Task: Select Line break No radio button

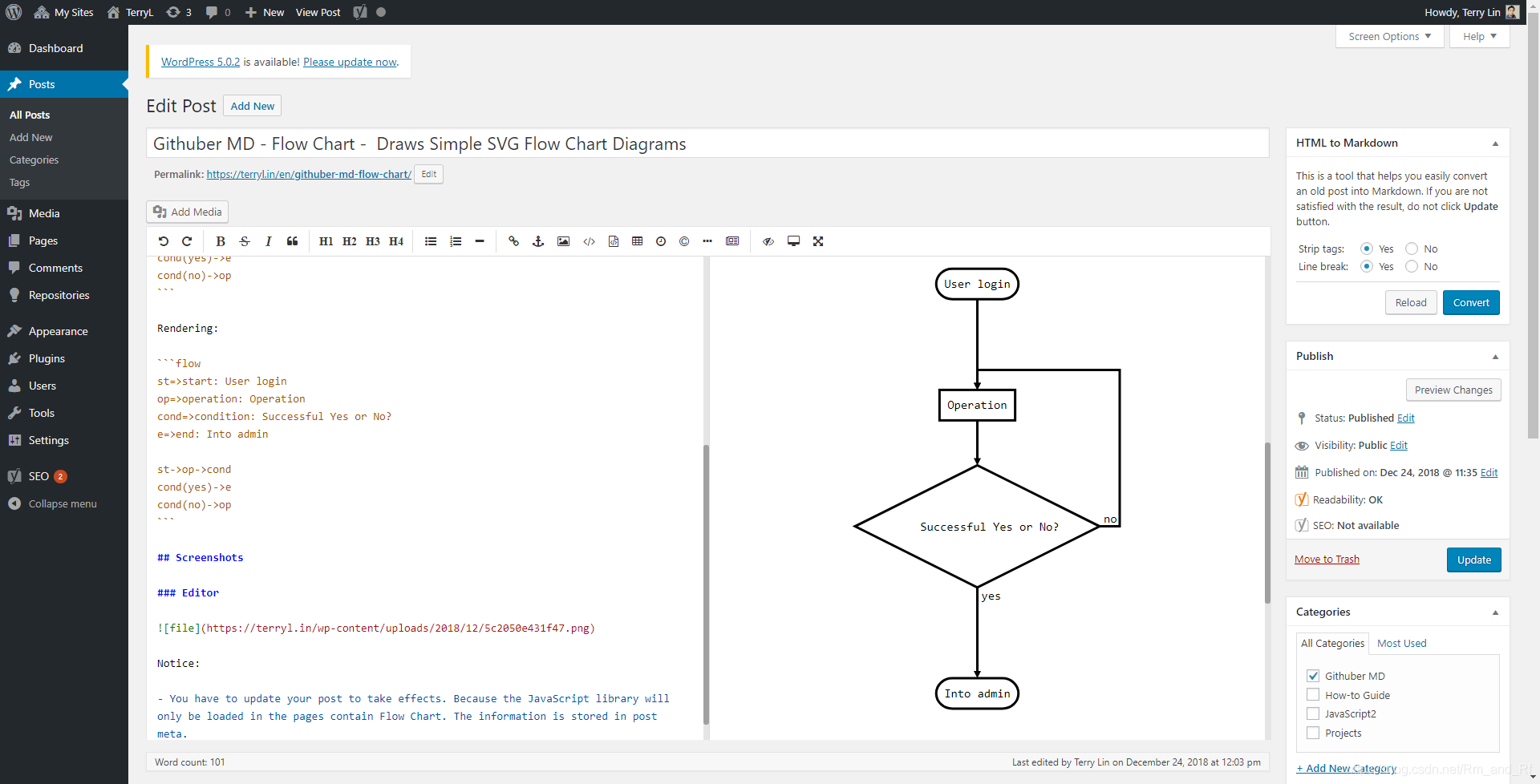Action: (1412, 266)
